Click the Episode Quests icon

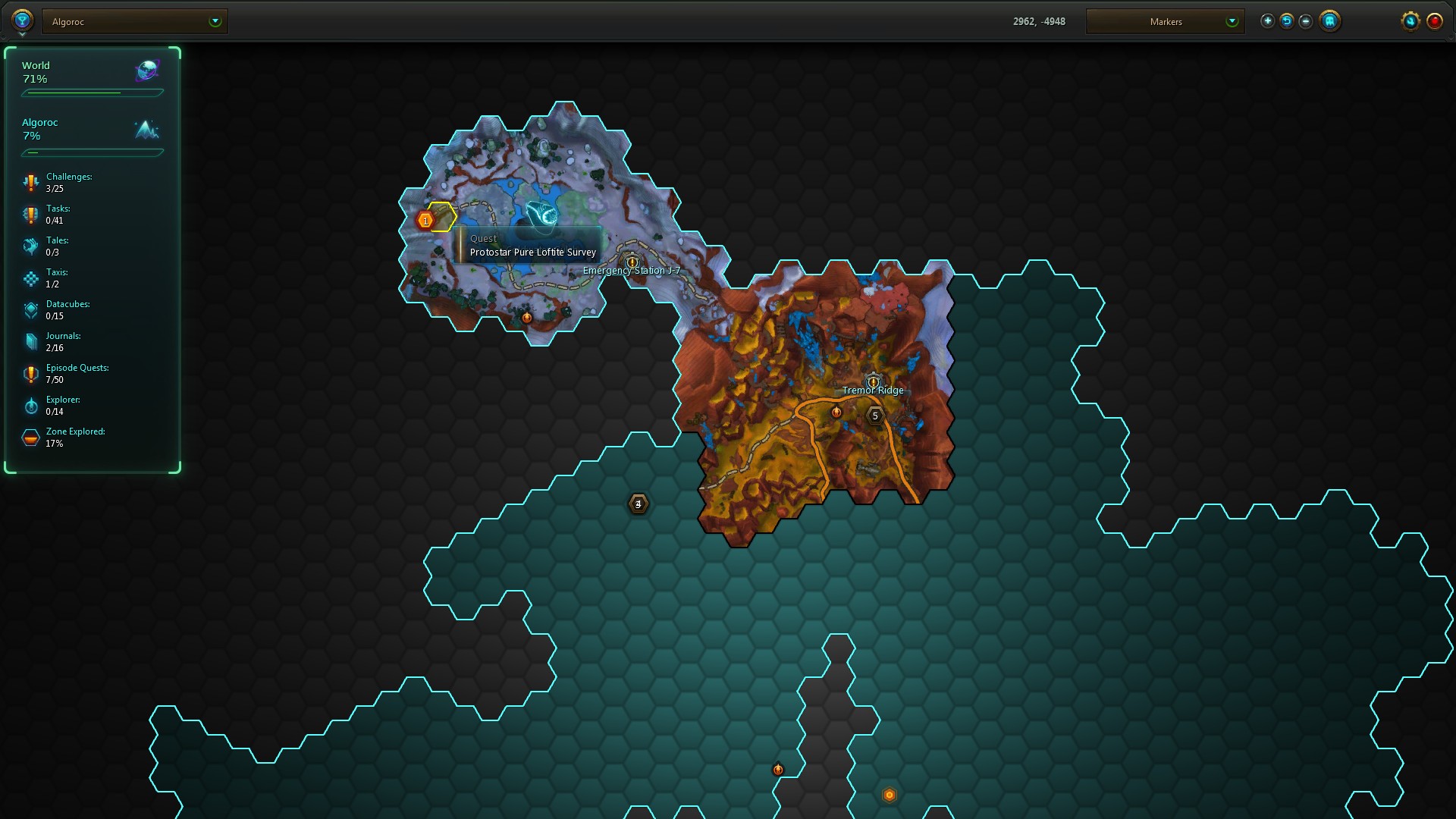pyautogui.click(x=30, y=374)
